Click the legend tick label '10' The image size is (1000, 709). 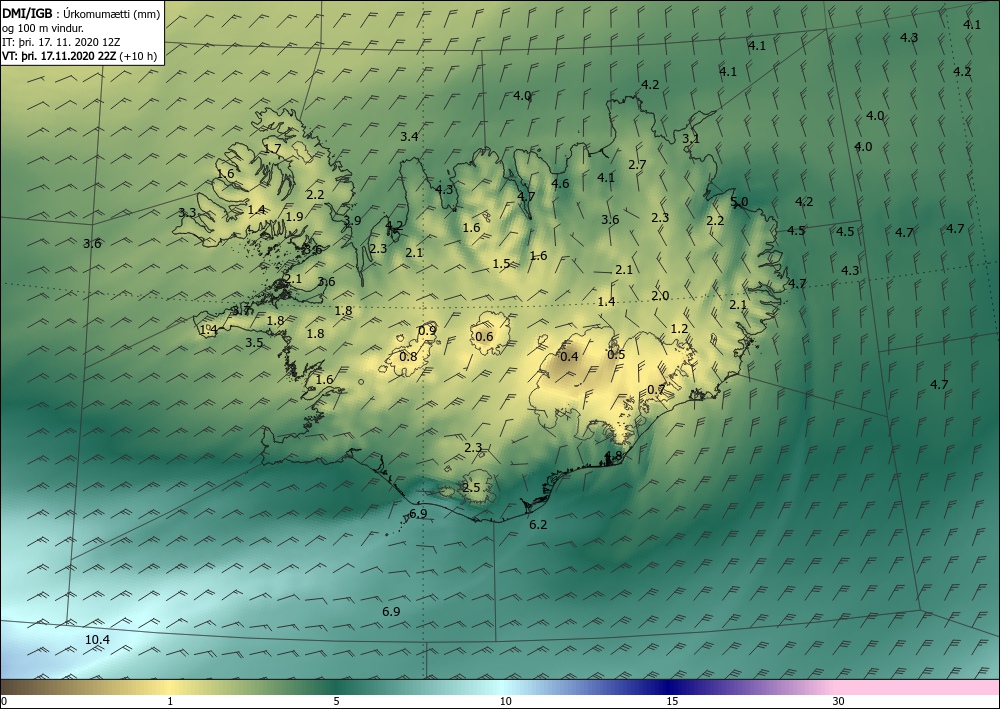pos(505,701)
